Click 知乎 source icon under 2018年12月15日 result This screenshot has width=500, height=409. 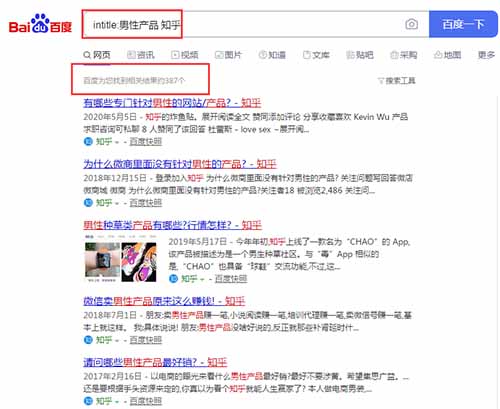[x=88, y=202]
